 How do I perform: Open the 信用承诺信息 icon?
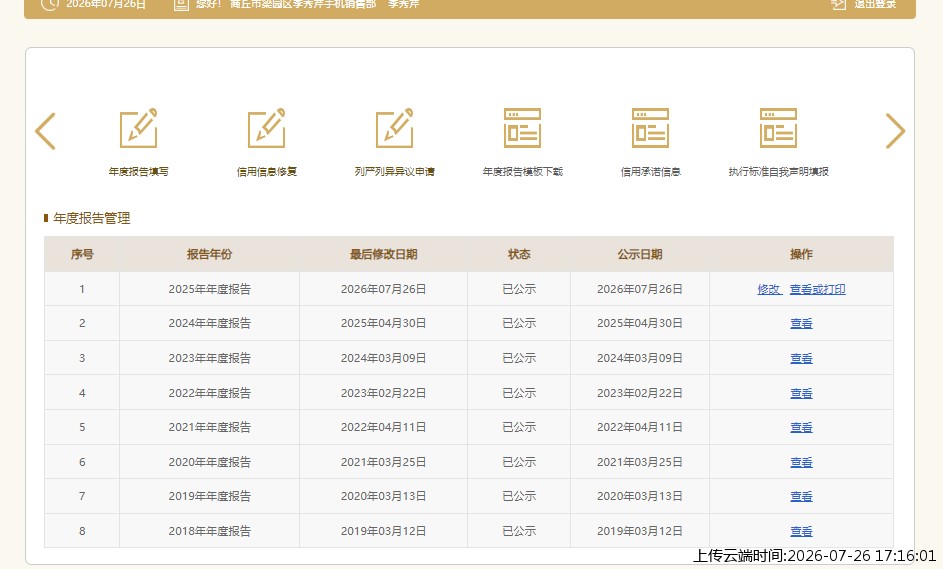click(650, 128)
